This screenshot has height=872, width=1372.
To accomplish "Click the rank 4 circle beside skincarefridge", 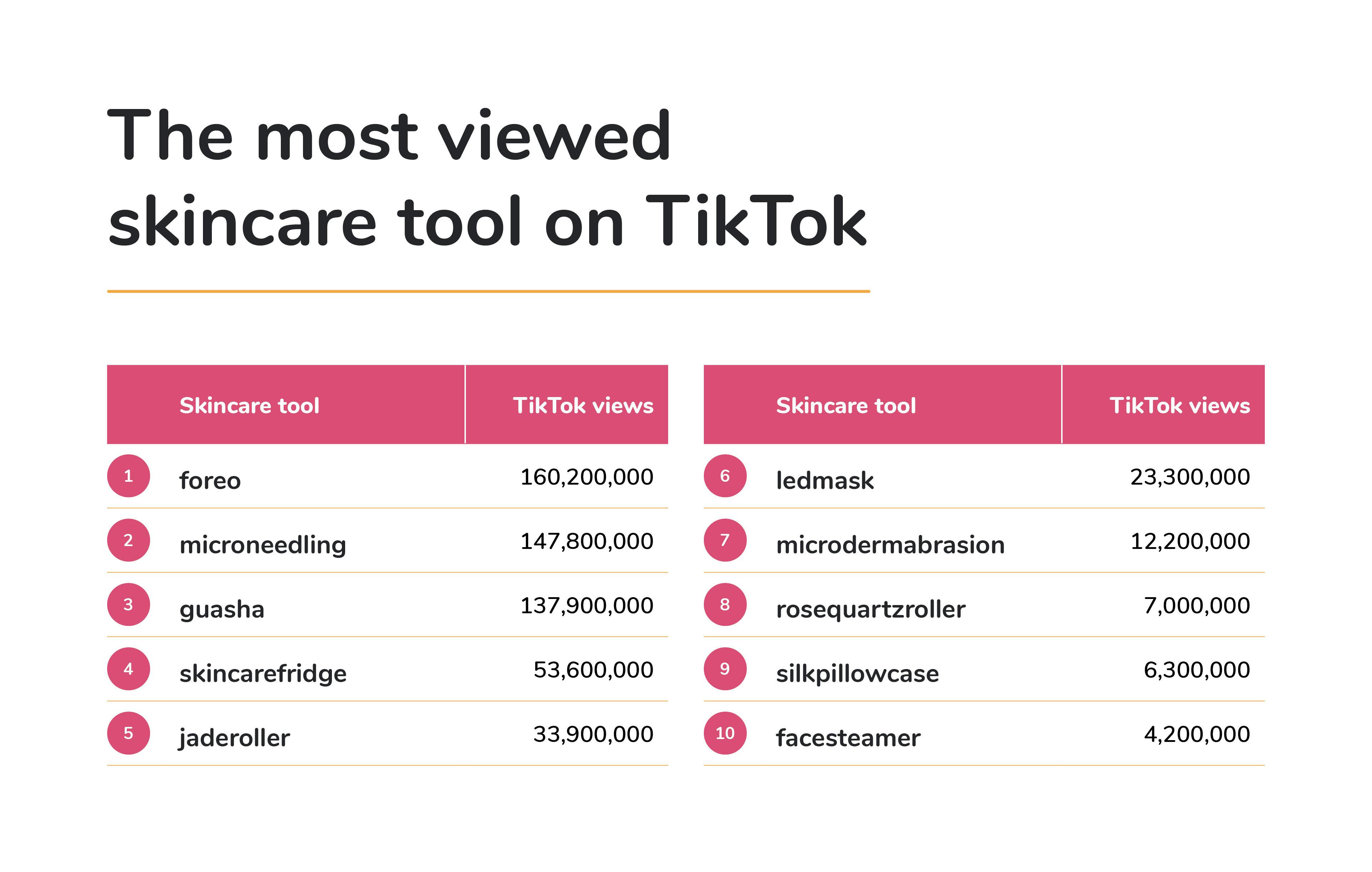I will click(x=128, y=669).
